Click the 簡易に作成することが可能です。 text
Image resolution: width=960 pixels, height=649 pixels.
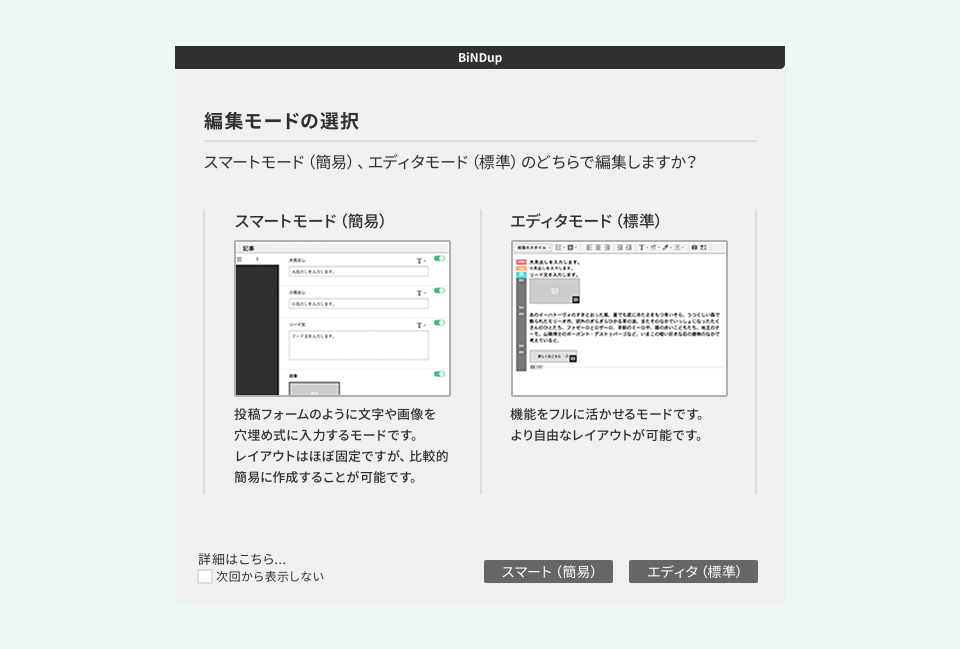tap(326, 477)
